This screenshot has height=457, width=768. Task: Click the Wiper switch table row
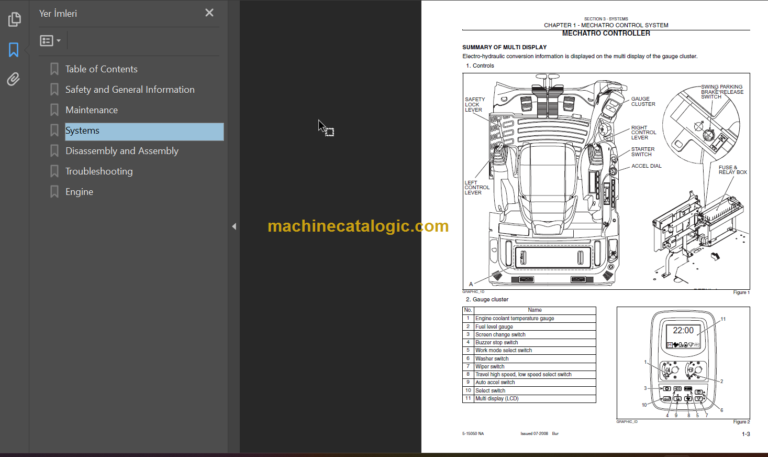[x=529, y=366]
